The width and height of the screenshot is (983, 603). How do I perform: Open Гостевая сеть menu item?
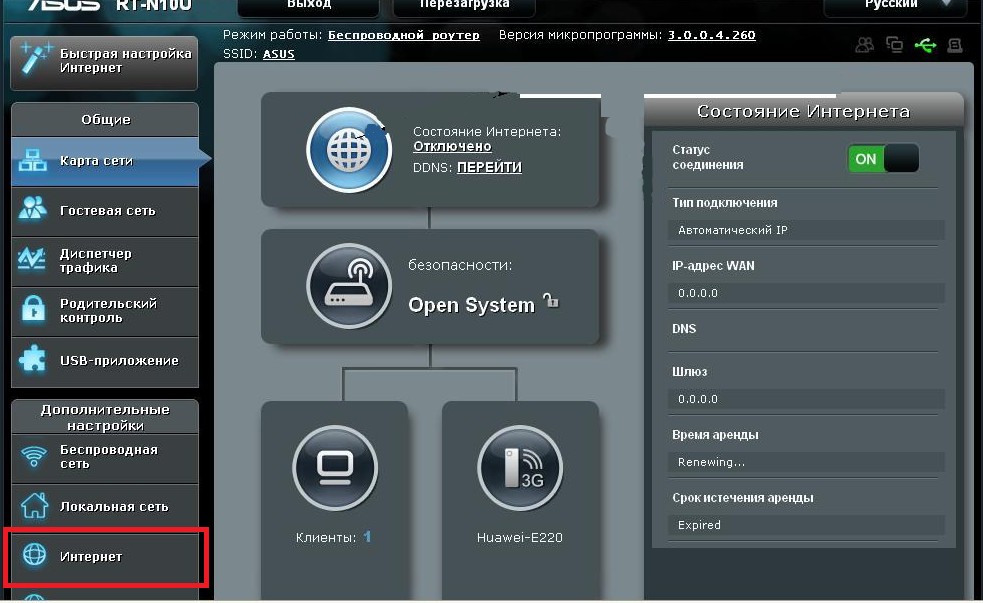tap(105, 211)
